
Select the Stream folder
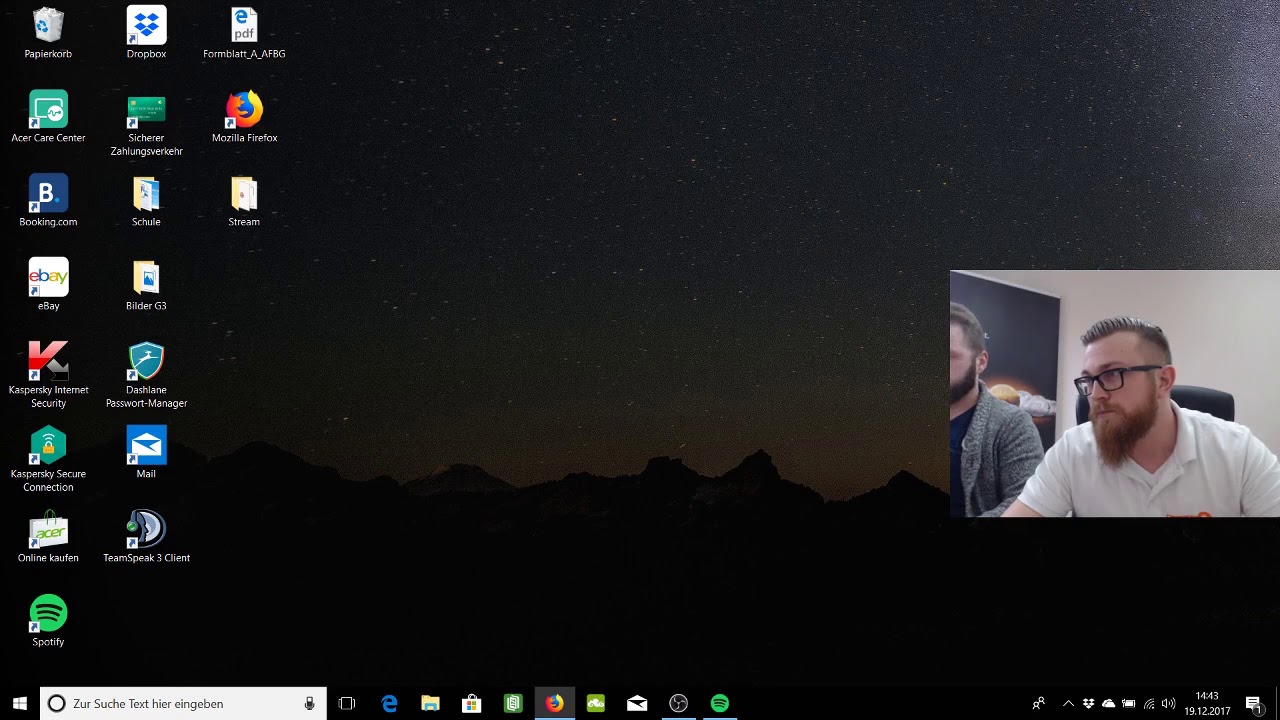[244, 201]
